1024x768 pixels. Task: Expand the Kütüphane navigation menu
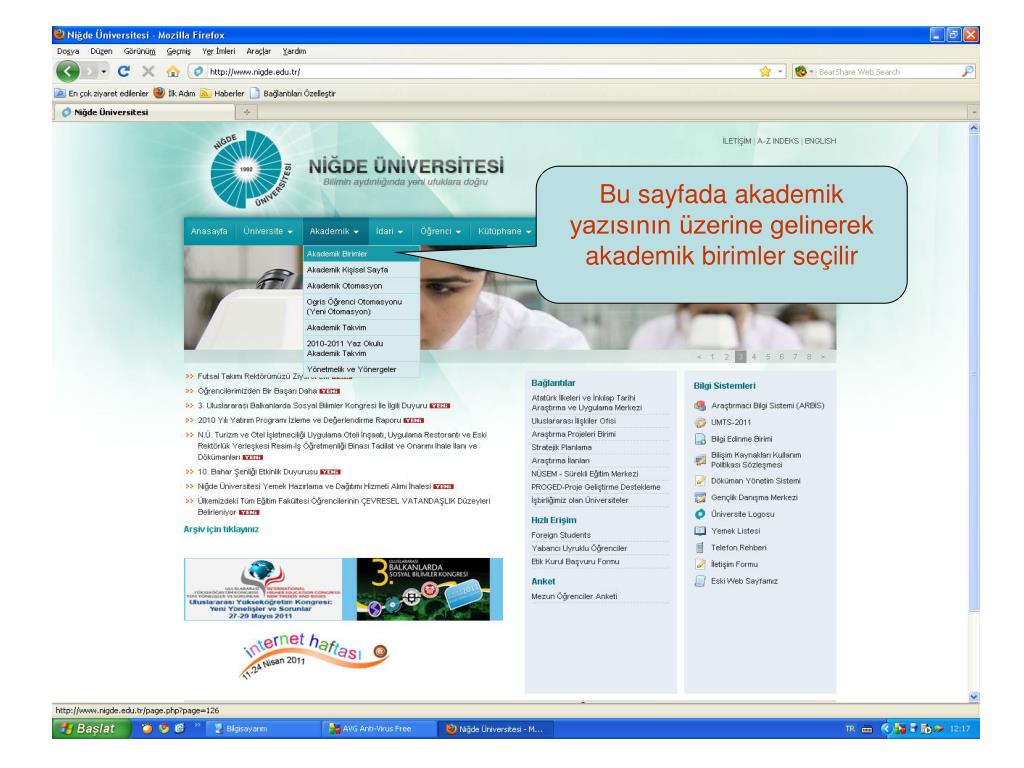pyautogui.click(x=504, y=231)
